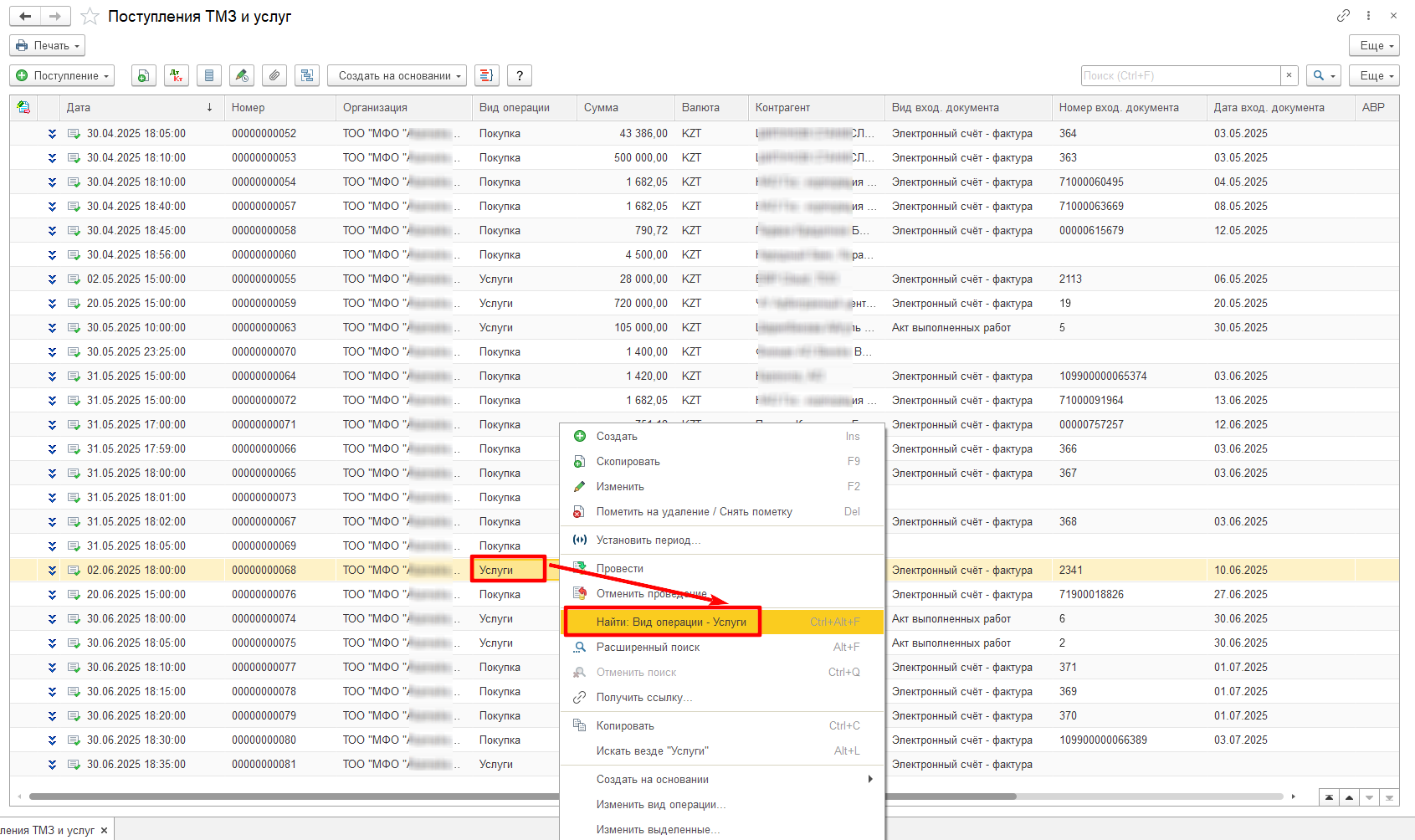
Task: Select Установить период in the context menu
Action: click(x=721, y=540)
